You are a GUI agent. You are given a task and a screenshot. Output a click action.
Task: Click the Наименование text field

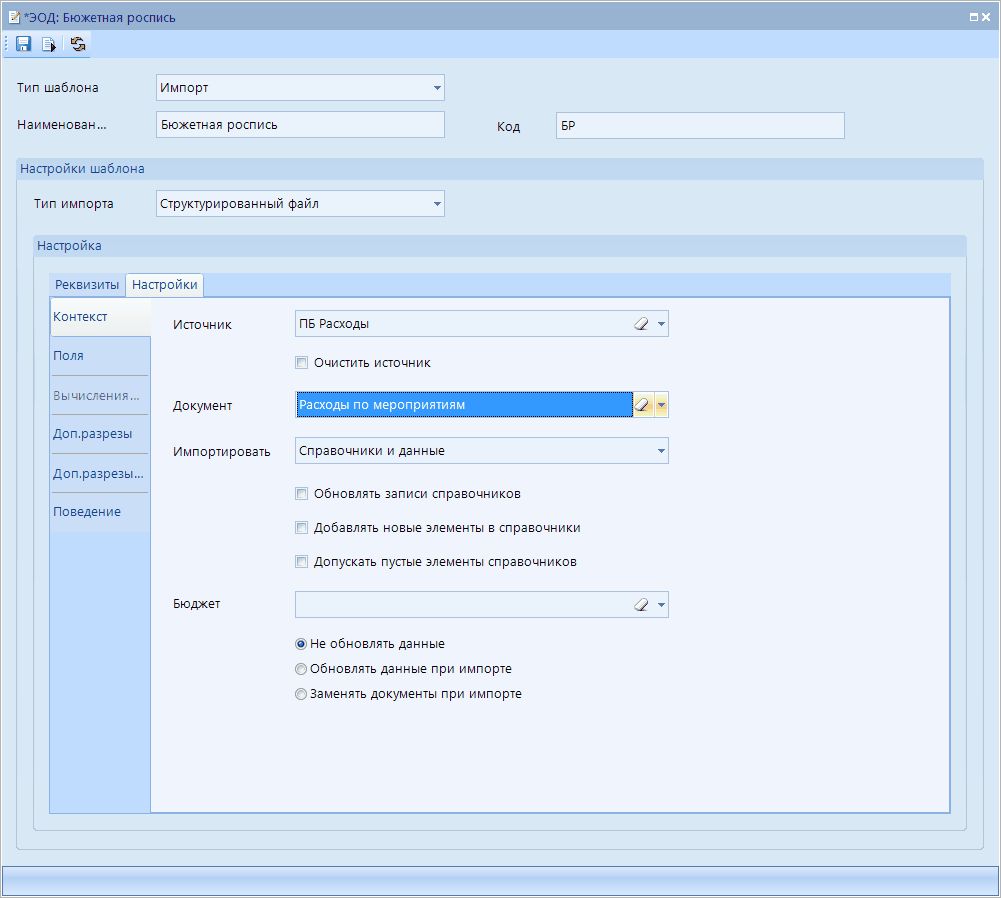coord(300,125)
